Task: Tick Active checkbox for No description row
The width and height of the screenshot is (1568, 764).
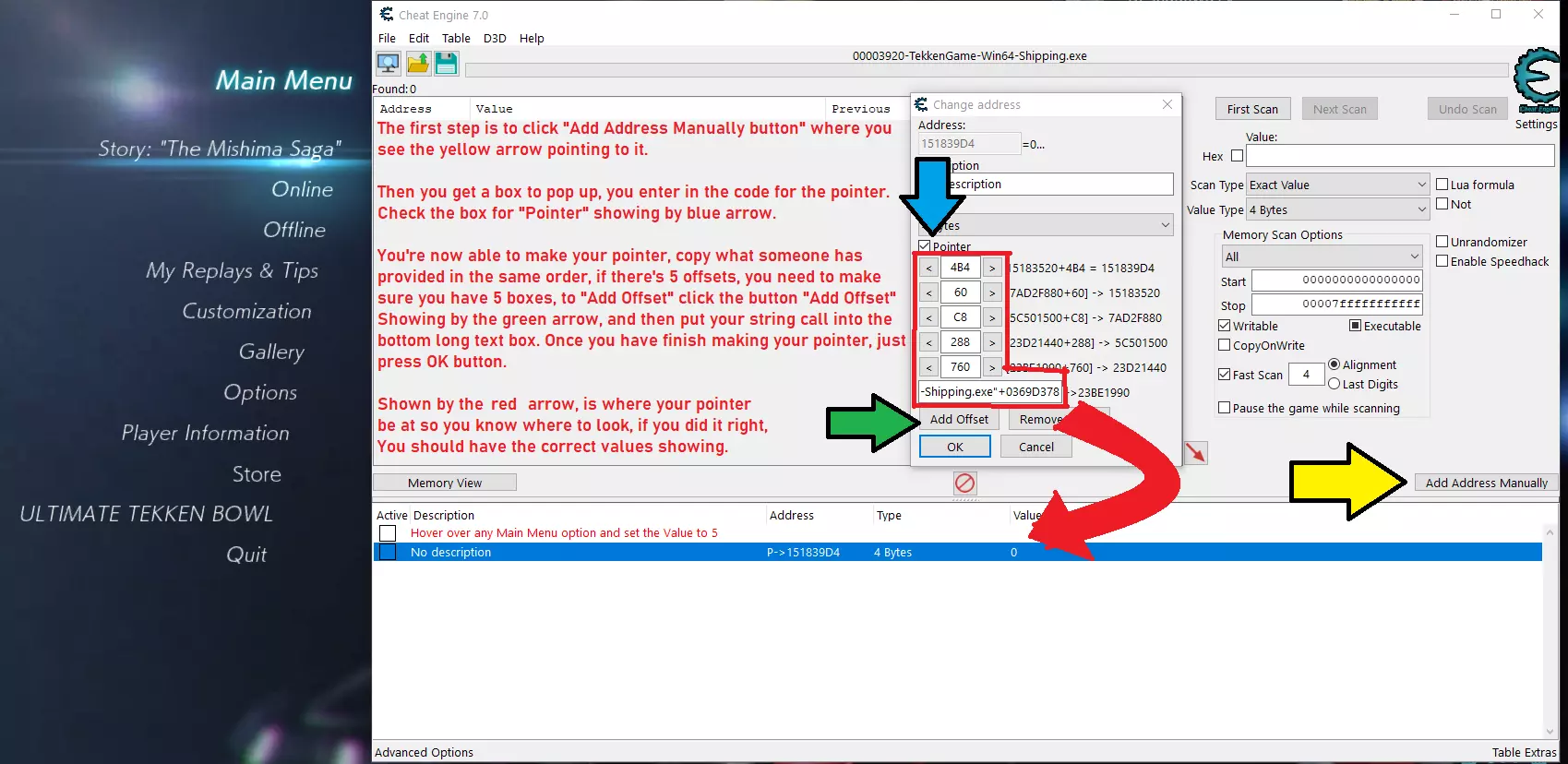Action: point(388,552)
